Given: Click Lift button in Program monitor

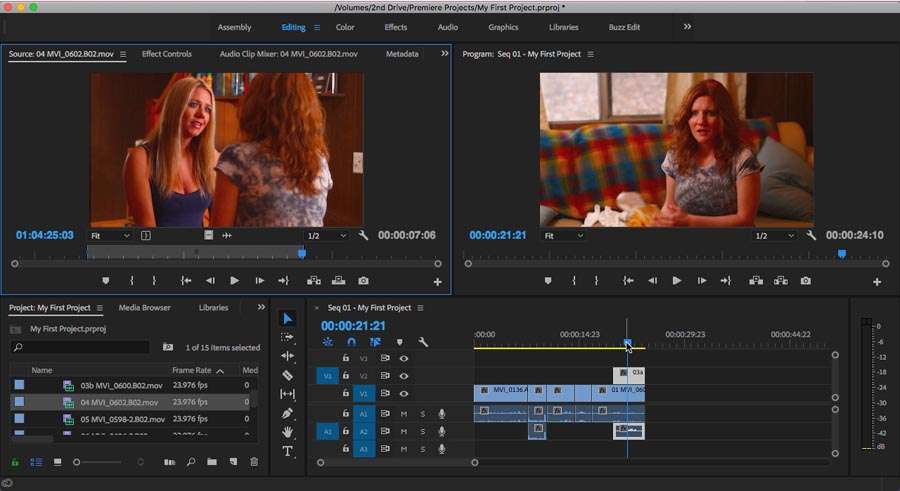Looking at the screenshot, I should (x=756, y=281).
